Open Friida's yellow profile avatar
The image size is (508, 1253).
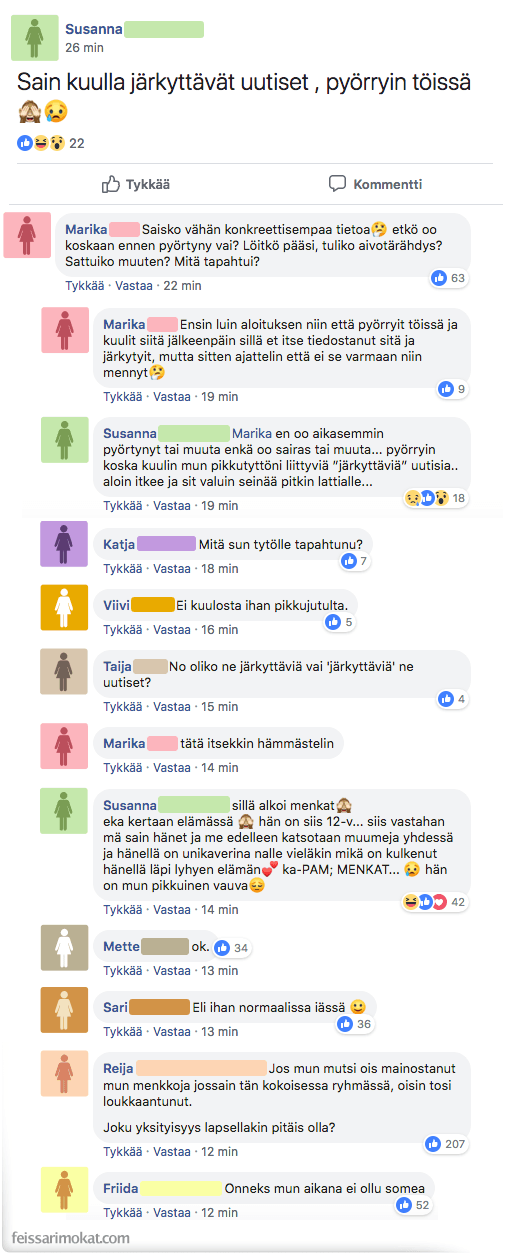[64, 1190]
